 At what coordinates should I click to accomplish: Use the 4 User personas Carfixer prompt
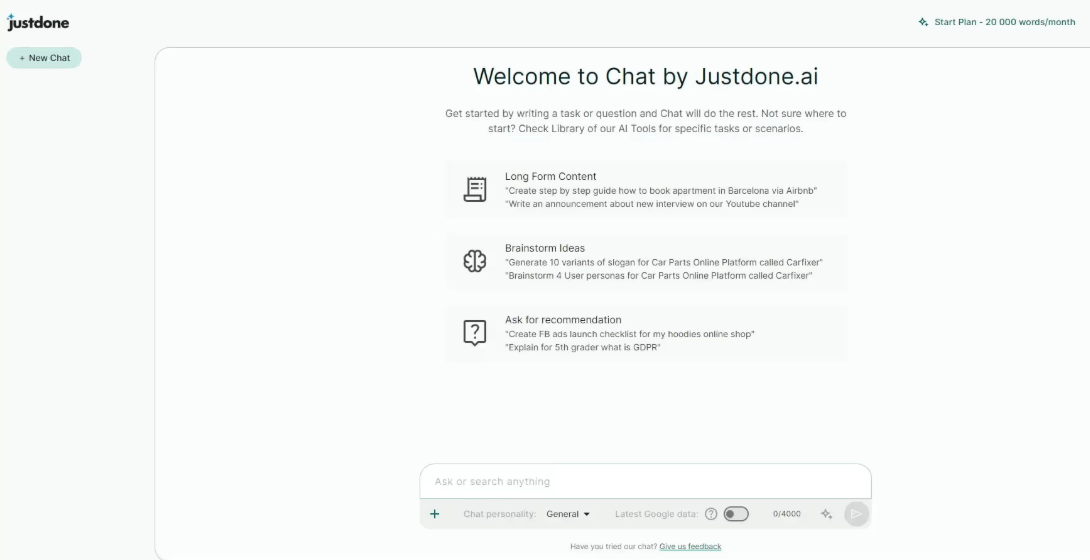point(659,276)
